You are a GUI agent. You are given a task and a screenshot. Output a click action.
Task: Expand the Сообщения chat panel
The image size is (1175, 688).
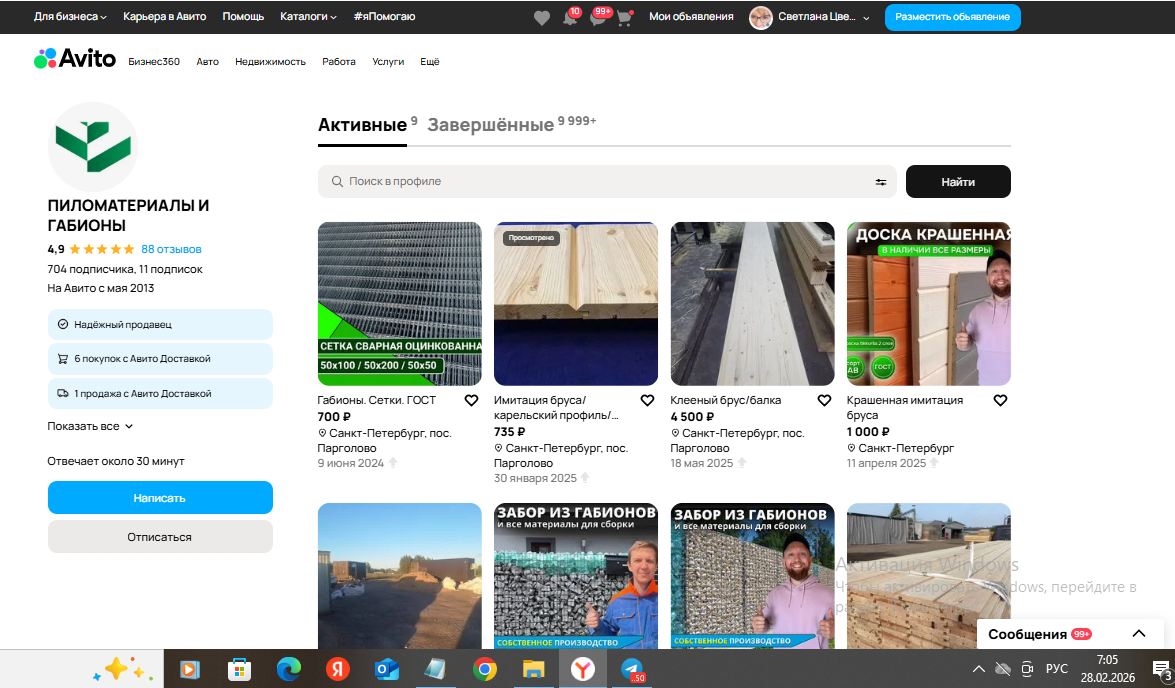coord(1138,634)
